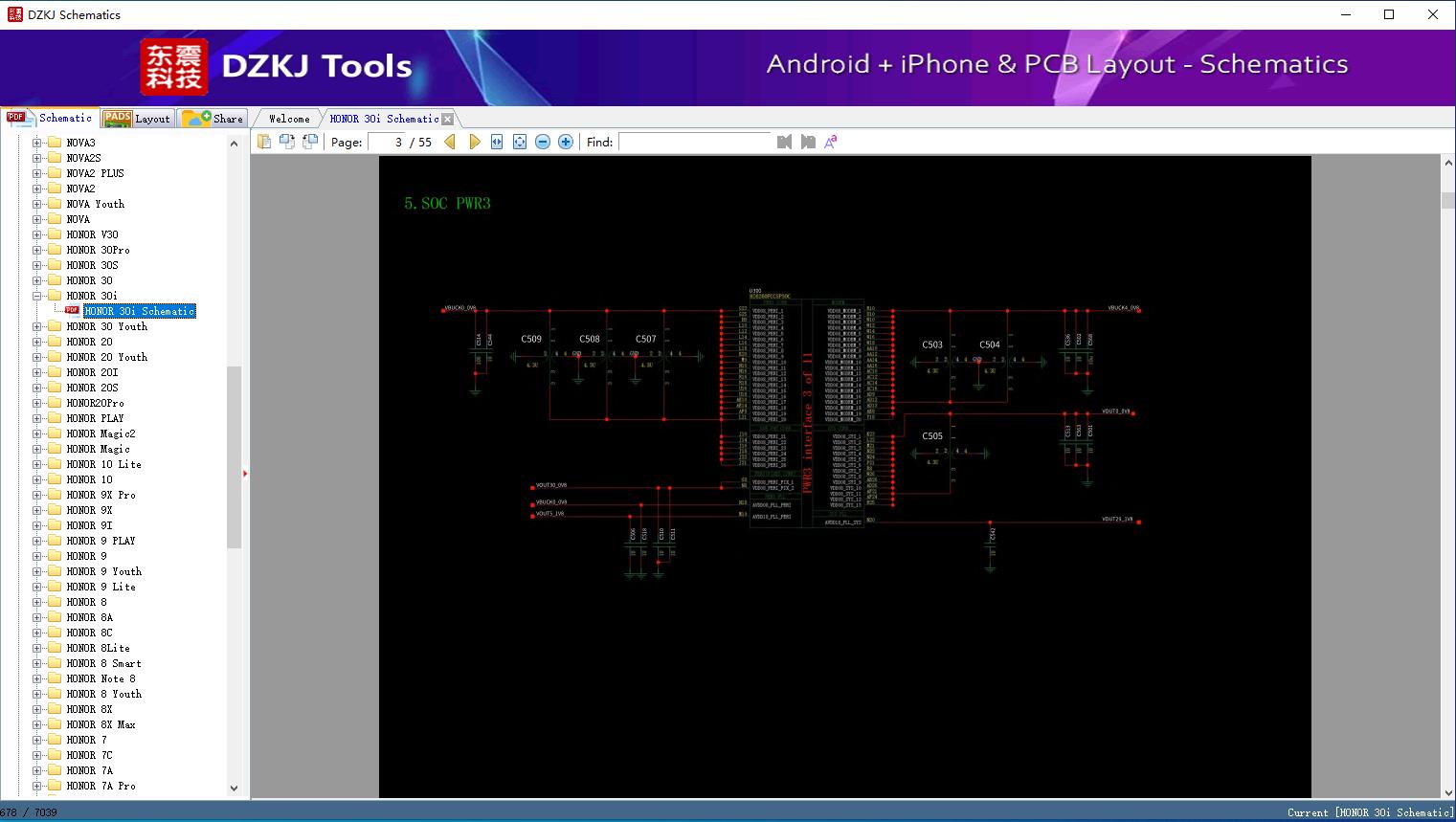
Task: Close the HONOR 30i Schematic tab
Action: pos(447,119)
